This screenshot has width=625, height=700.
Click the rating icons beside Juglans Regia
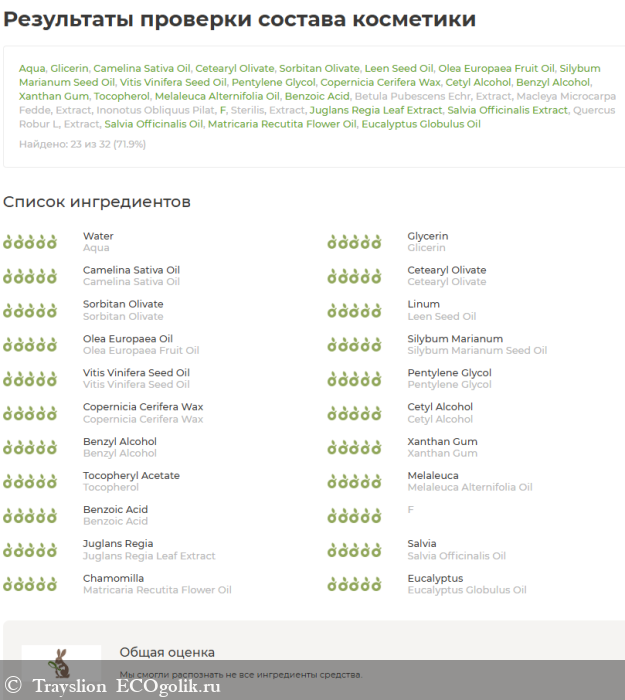30,550
